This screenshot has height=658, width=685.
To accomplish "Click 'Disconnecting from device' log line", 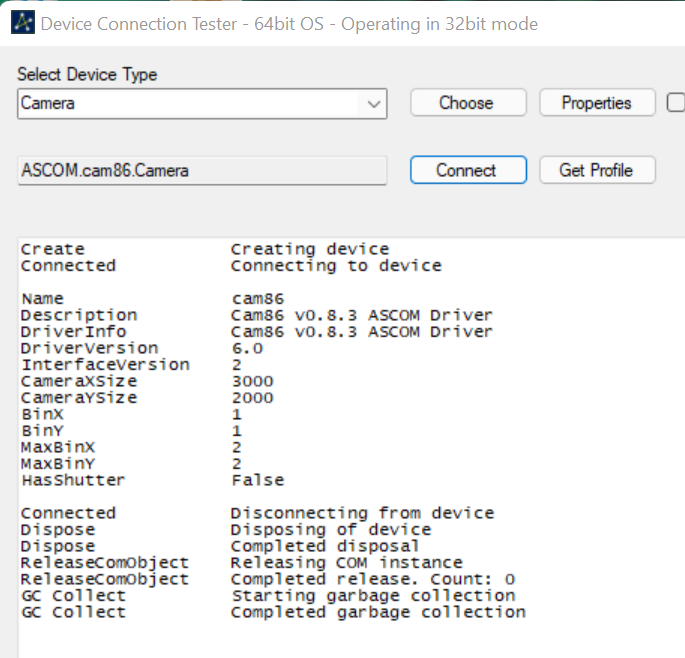I will pyautogui.click(x=363, y=513).
